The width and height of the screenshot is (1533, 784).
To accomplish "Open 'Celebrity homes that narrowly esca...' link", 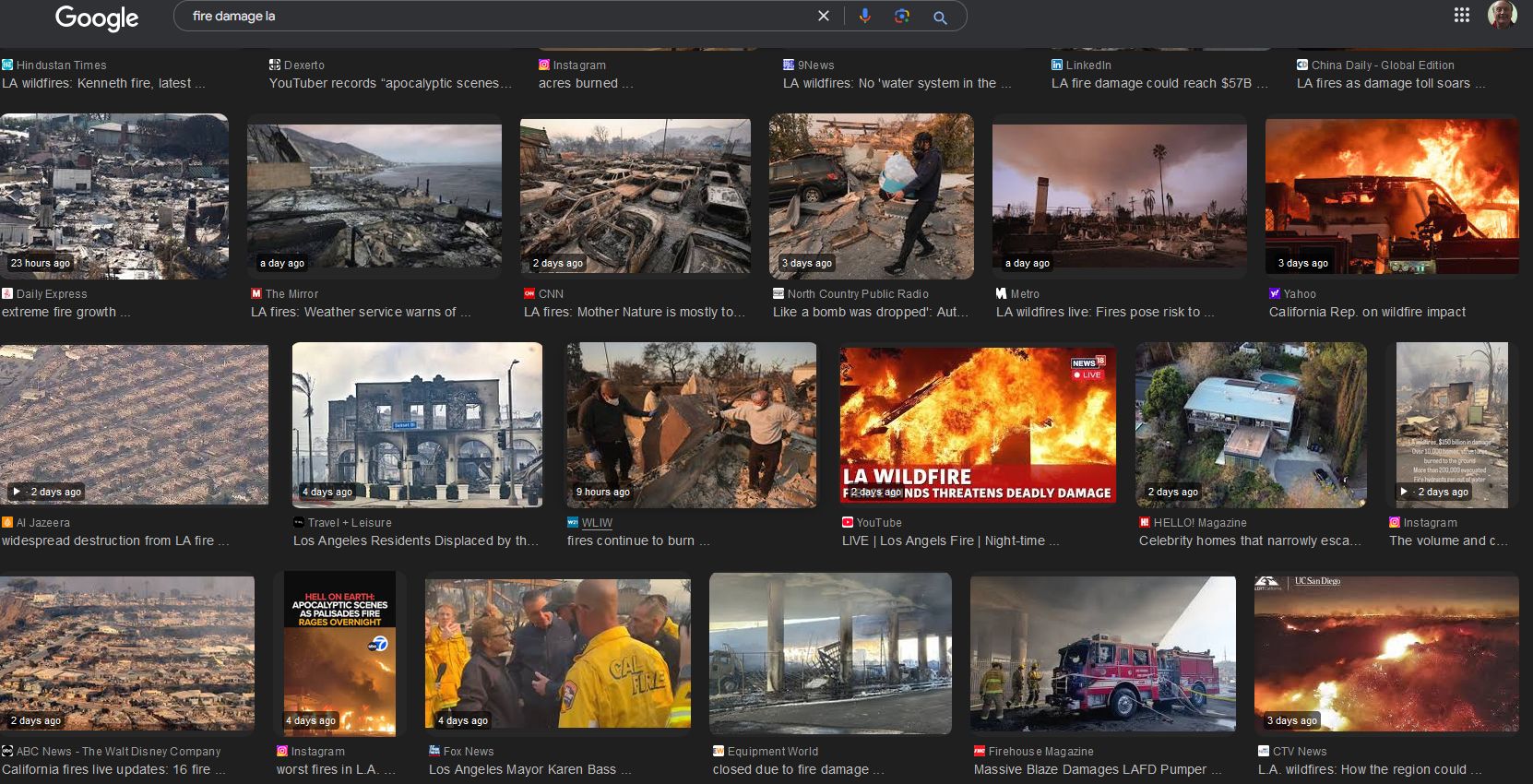I will coord(1249,540).
